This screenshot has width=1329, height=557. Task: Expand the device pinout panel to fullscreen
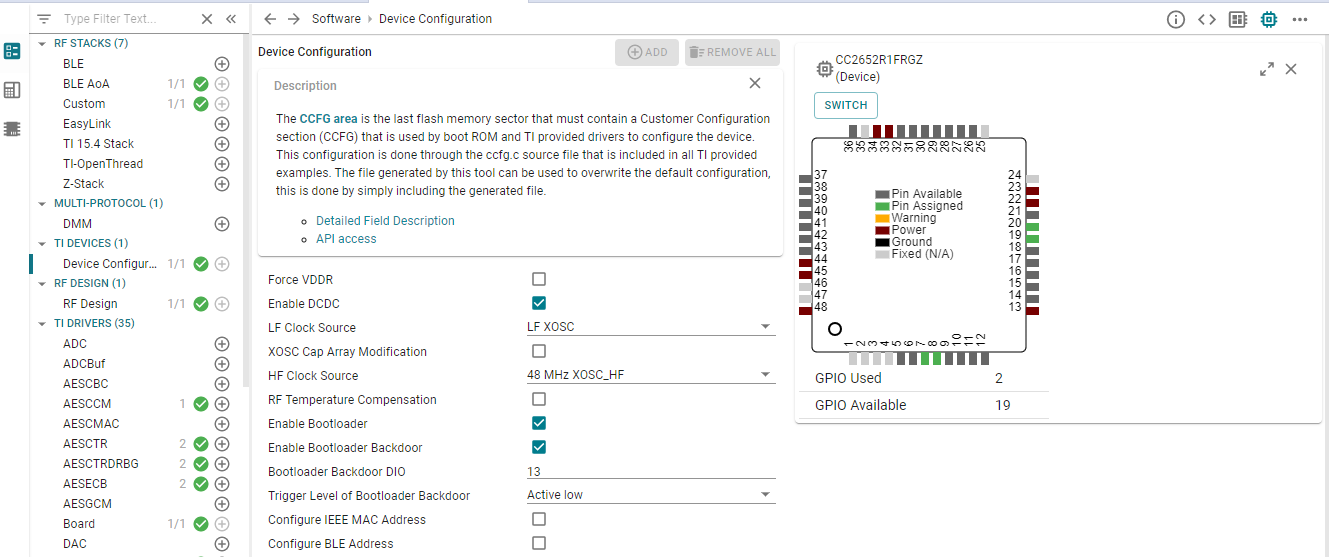(1267, 69)
